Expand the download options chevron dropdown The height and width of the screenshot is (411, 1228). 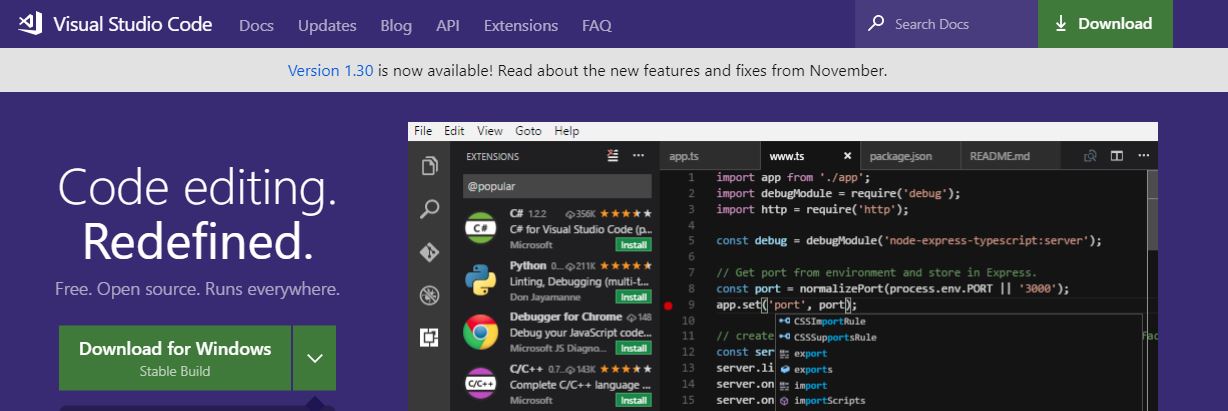[x=315, y=358]
